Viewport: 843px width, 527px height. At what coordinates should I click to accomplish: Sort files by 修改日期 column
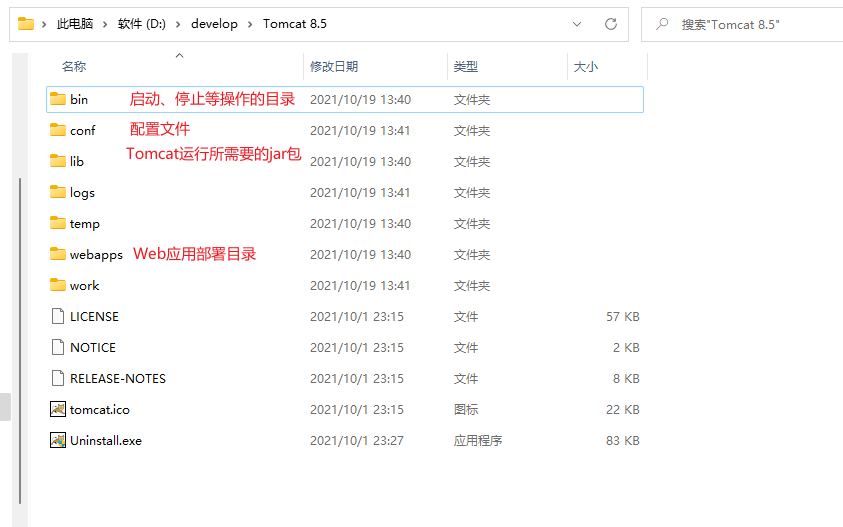point(334,66)
